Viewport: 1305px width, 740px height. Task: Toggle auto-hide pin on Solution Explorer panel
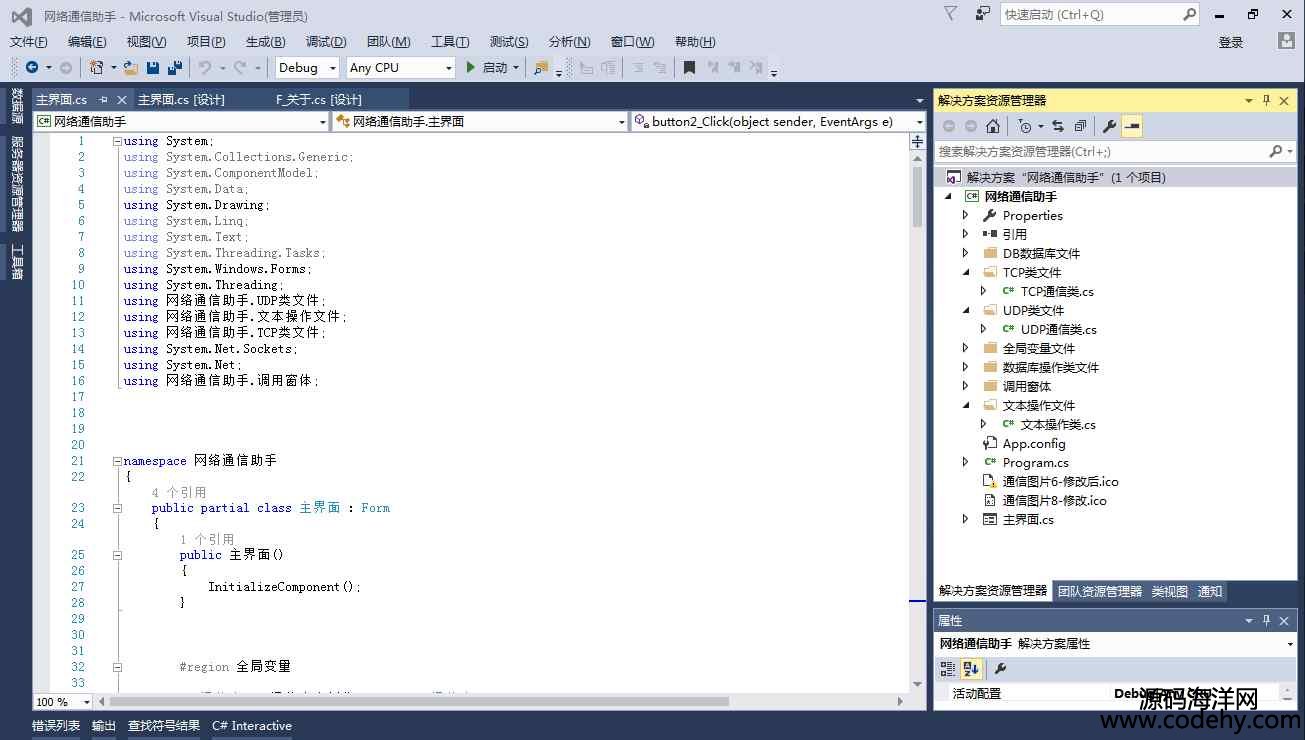pyautogui.click(x=1266, y=100)
